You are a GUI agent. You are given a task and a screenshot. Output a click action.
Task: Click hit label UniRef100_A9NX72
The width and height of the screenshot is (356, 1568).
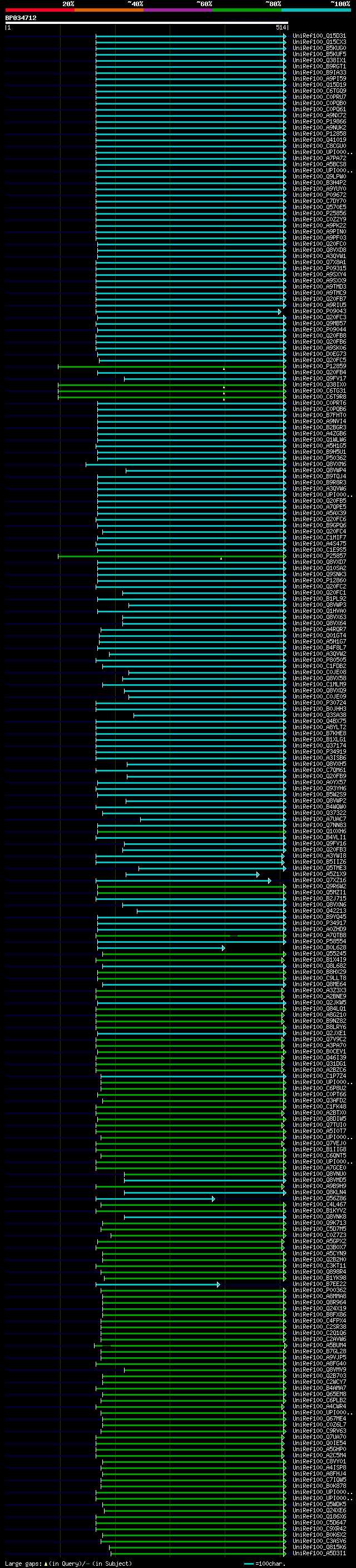[x=319, y=116]
